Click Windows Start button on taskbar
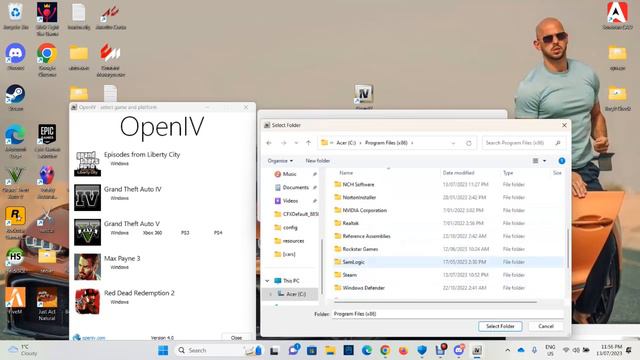Image resolution: width=640 pixels, height=360 pixels. (x=163, y=350)
